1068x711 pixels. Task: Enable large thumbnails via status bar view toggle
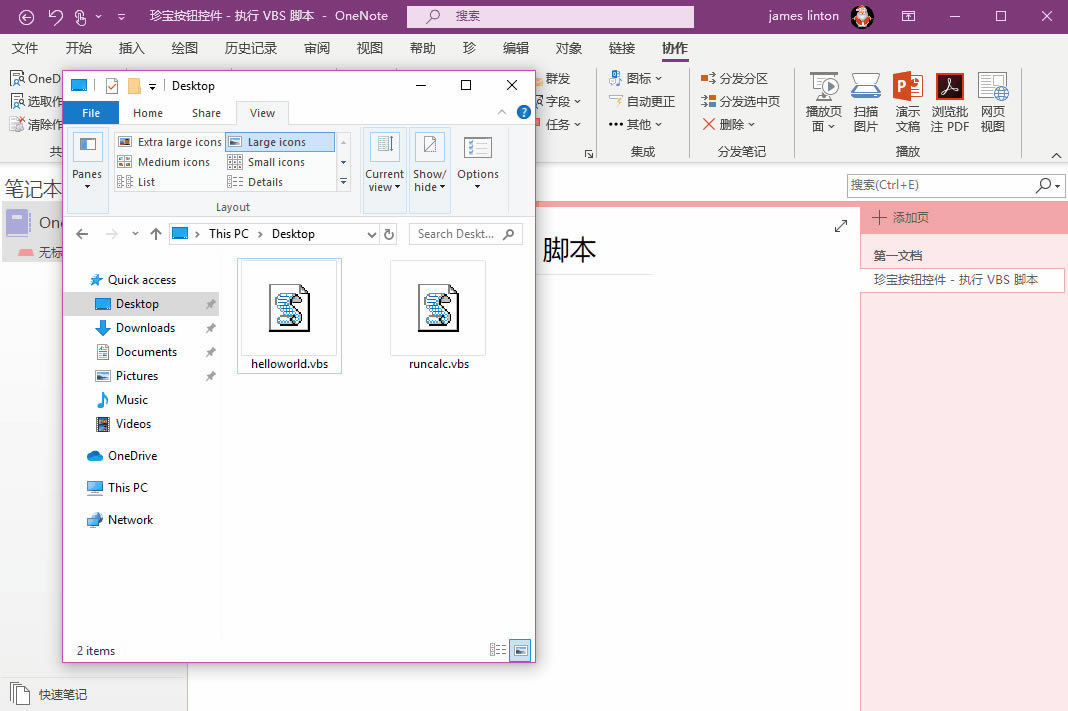coord(520,650)
